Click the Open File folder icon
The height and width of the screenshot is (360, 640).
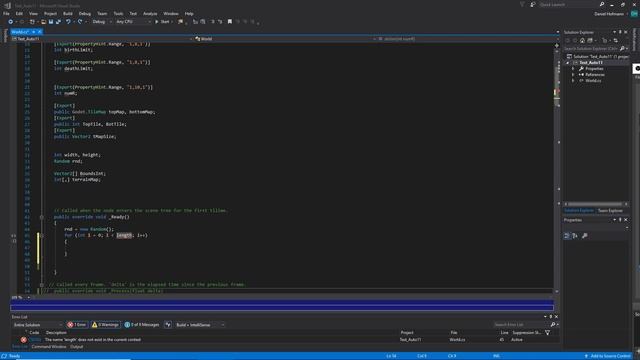(43, 22)
